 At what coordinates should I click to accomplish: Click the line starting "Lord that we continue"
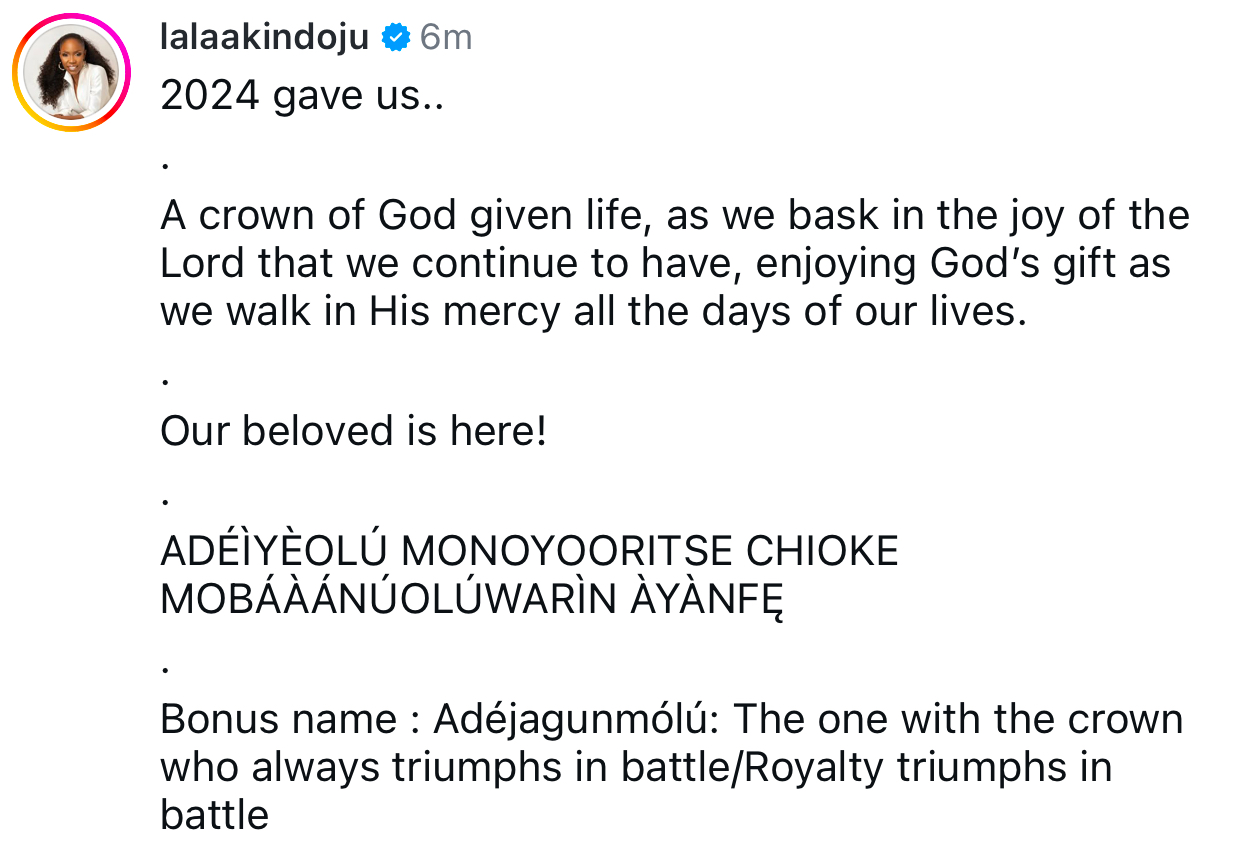[665, 264]
